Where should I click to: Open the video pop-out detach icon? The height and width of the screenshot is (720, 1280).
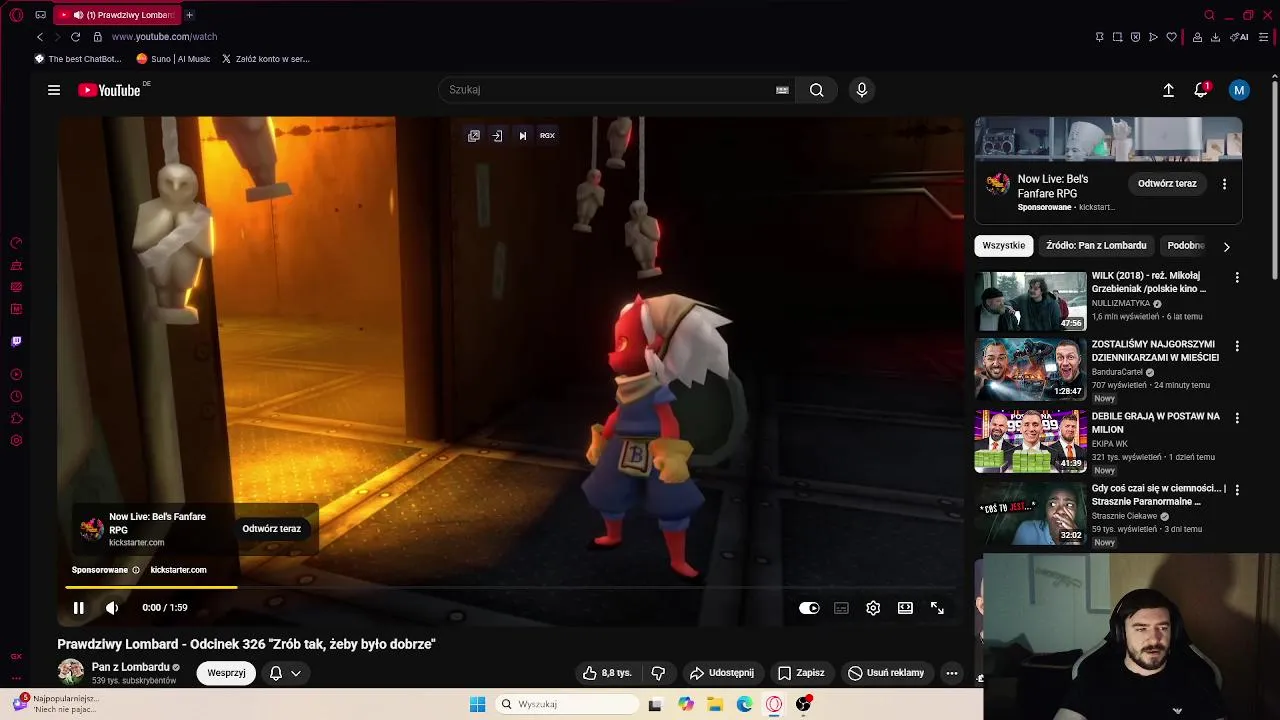click(x=474, y=136)
